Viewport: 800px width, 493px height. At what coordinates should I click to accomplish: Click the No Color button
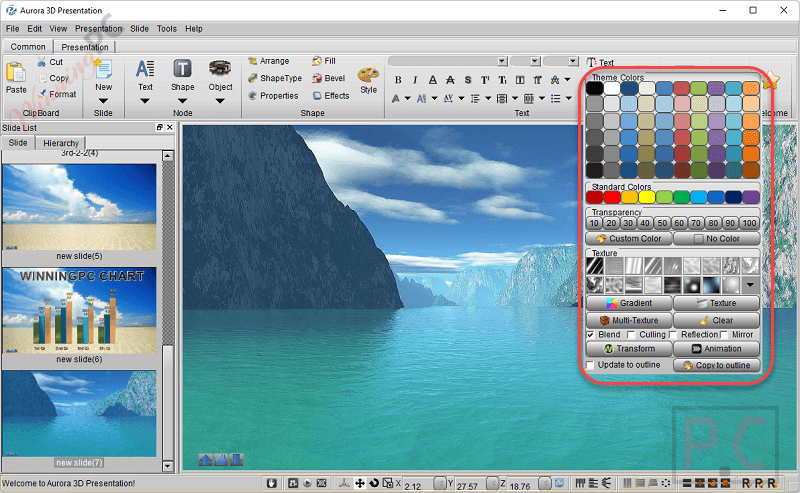point(716,238)
